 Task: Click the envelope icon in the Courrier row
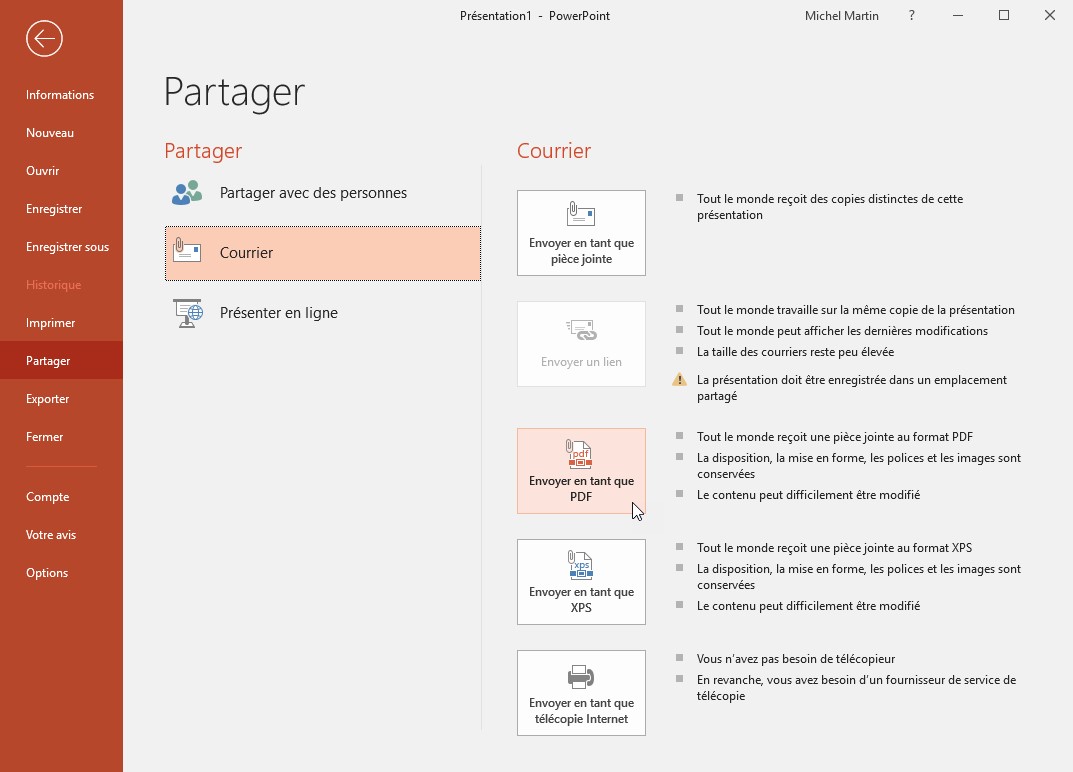187,250
